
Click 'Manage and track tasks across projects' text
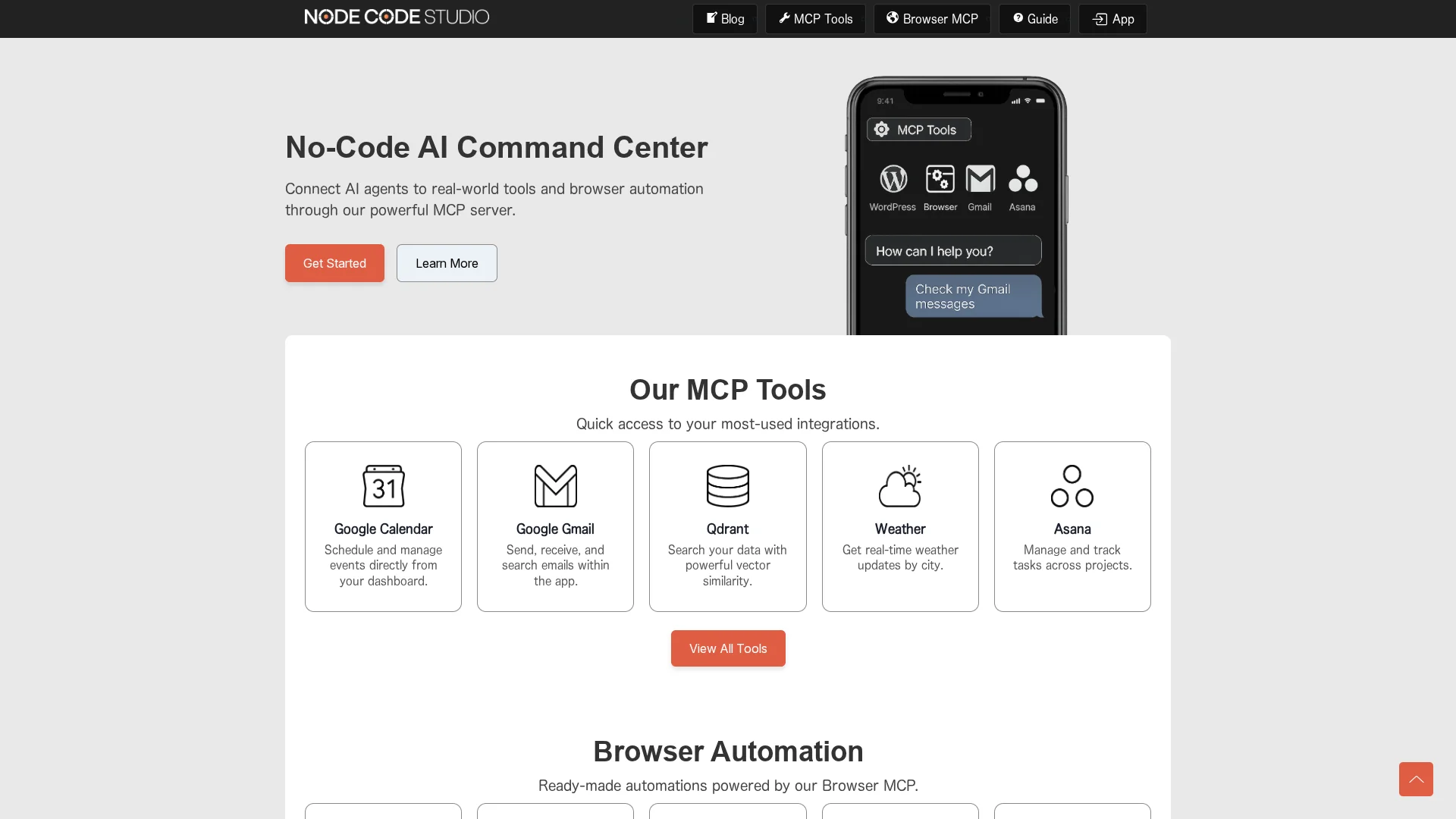click(1072, 557)
